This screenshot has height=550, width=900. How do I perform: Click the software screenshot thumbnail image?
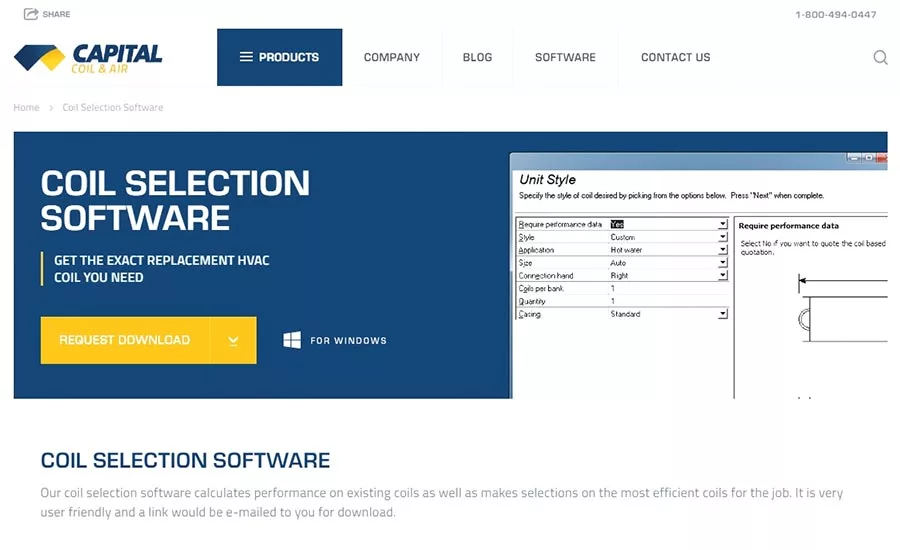[698, 276]
